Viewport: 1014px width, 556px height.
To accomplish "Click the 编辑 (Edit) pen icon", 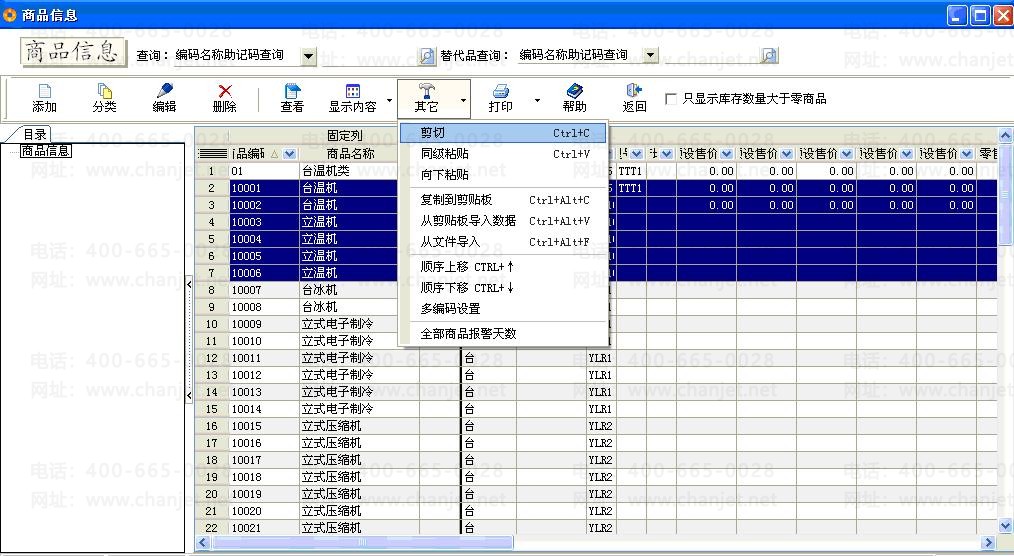I will pos(164,98).
